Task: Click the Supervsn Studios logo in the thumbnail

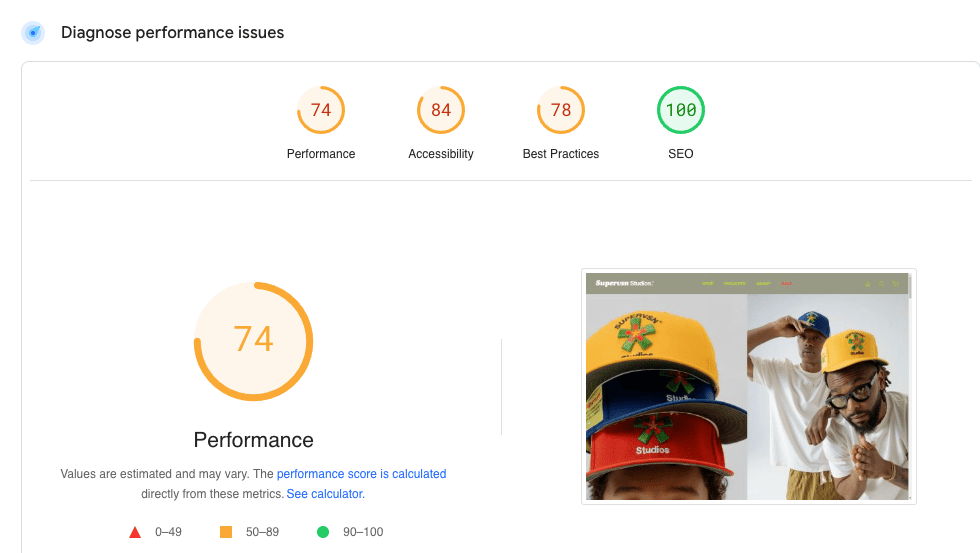Action: click(624, 283)
